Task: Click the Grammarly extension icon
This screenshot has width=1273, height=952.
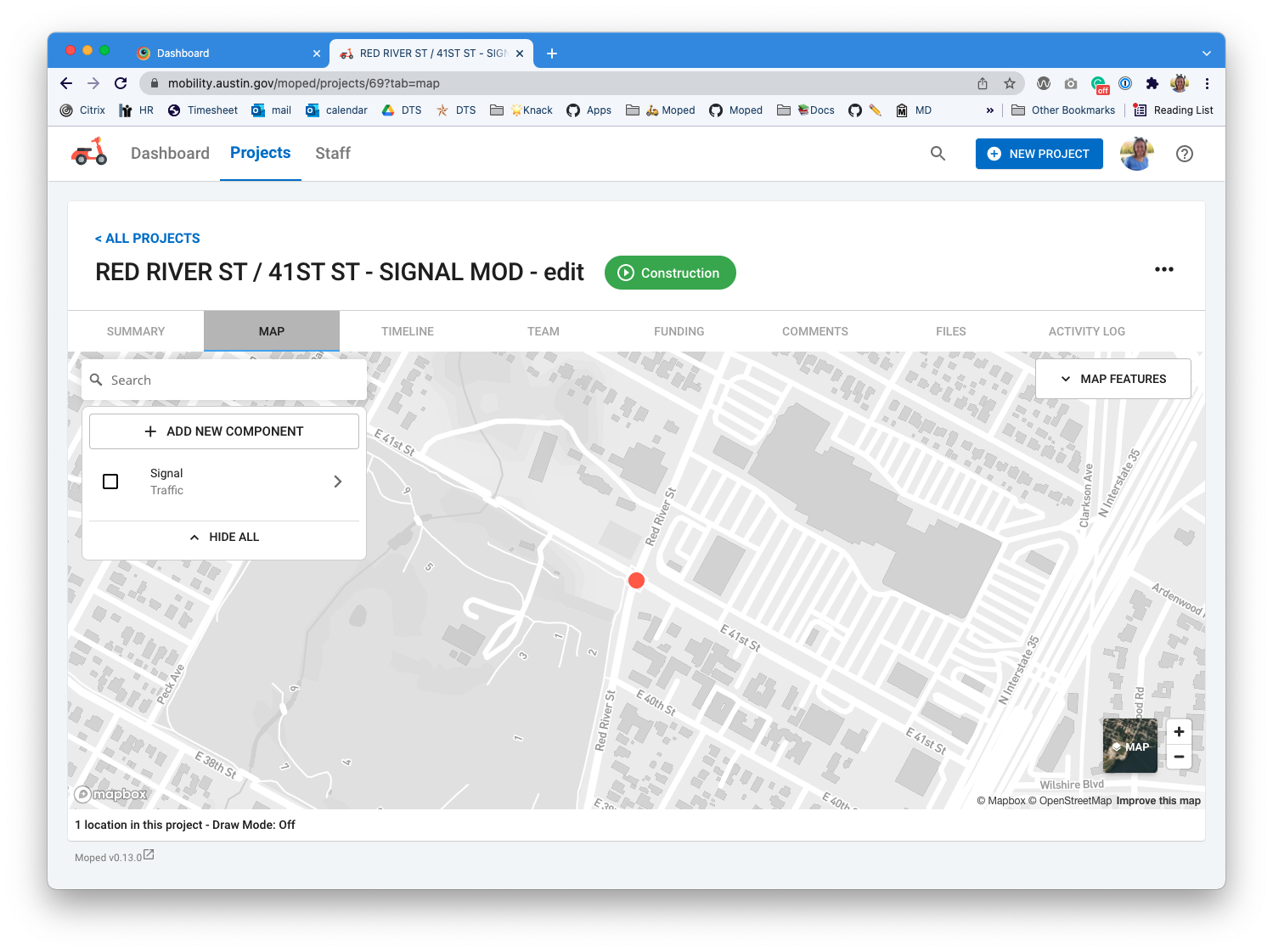Action: point(1100,84)
